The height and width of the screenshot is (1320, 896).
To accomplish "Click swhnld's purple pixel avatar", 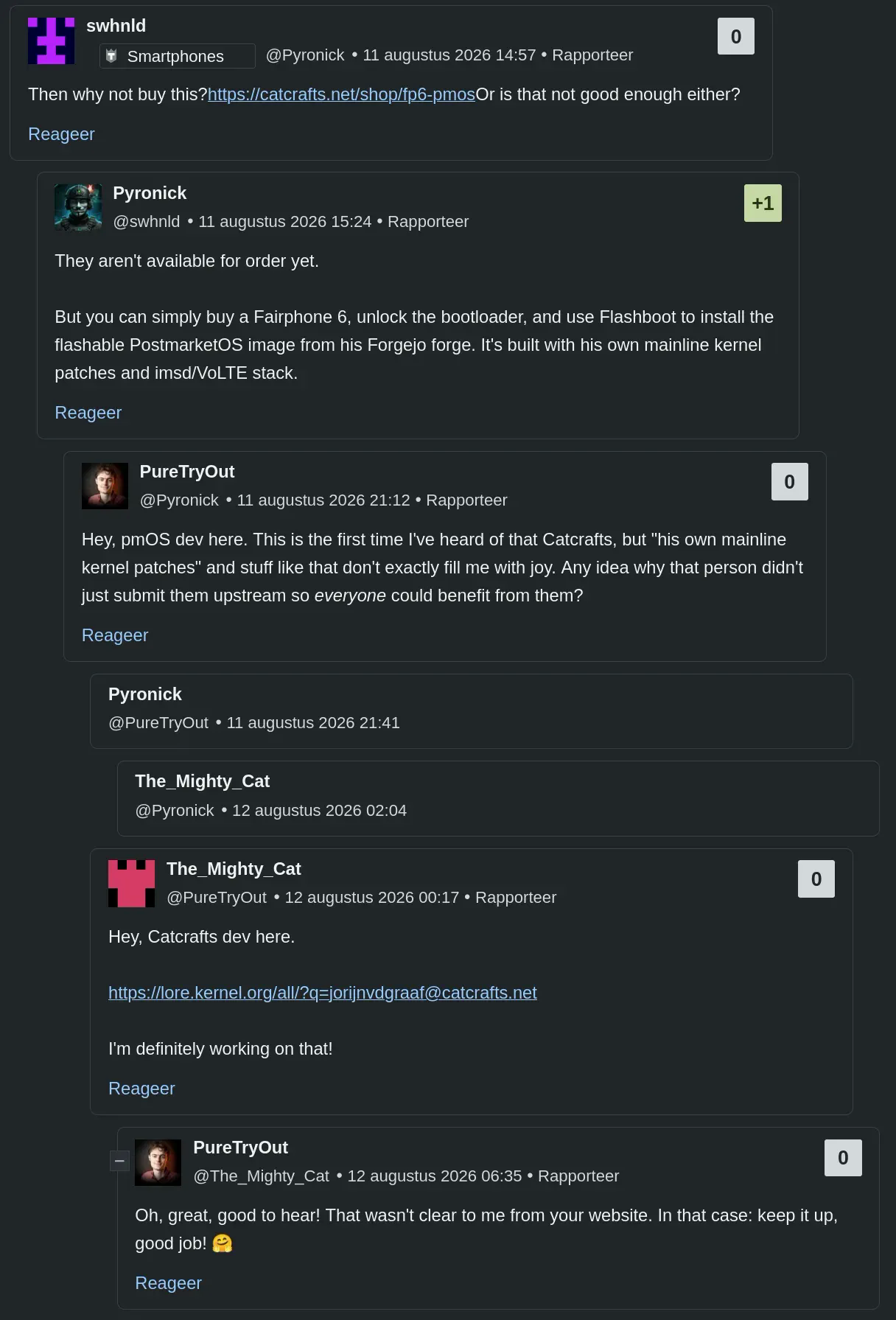I will tap(51, 41).
